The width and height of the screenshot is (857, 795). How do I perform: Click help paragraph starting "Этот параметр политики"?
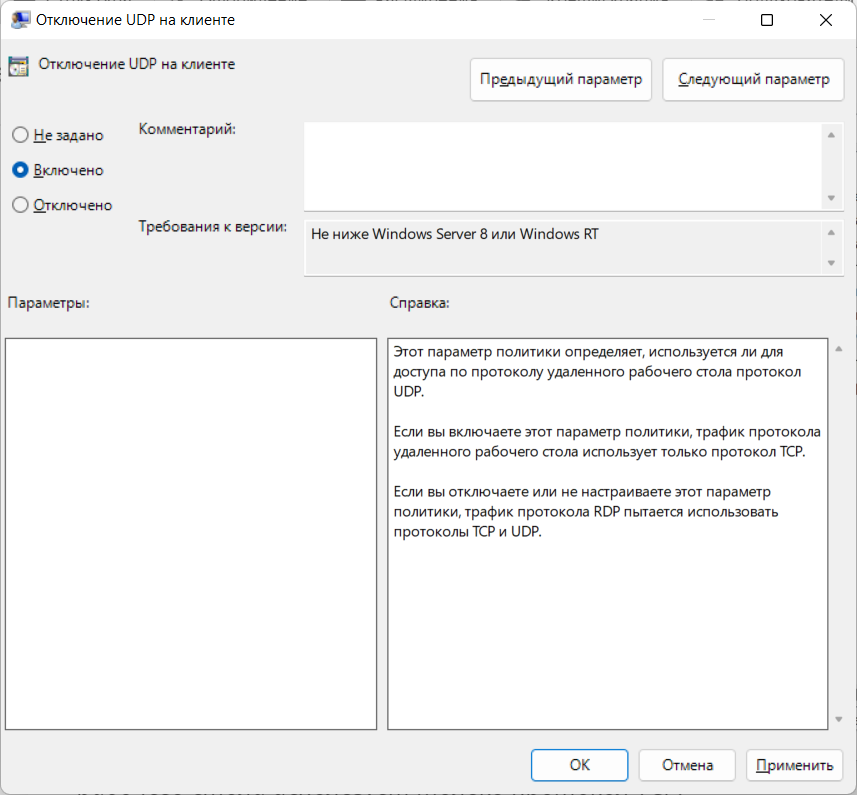tap(597, 372)
